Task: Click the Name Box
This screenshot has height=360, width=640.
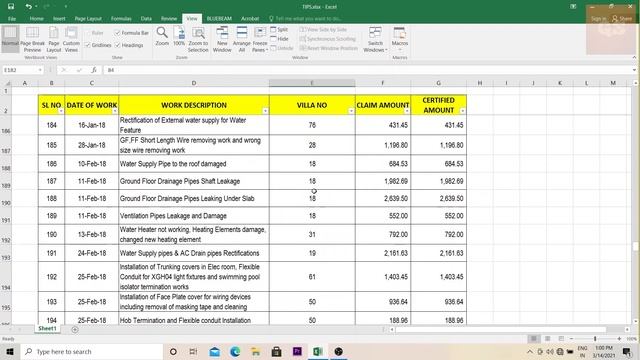Action: pos(22,70)
